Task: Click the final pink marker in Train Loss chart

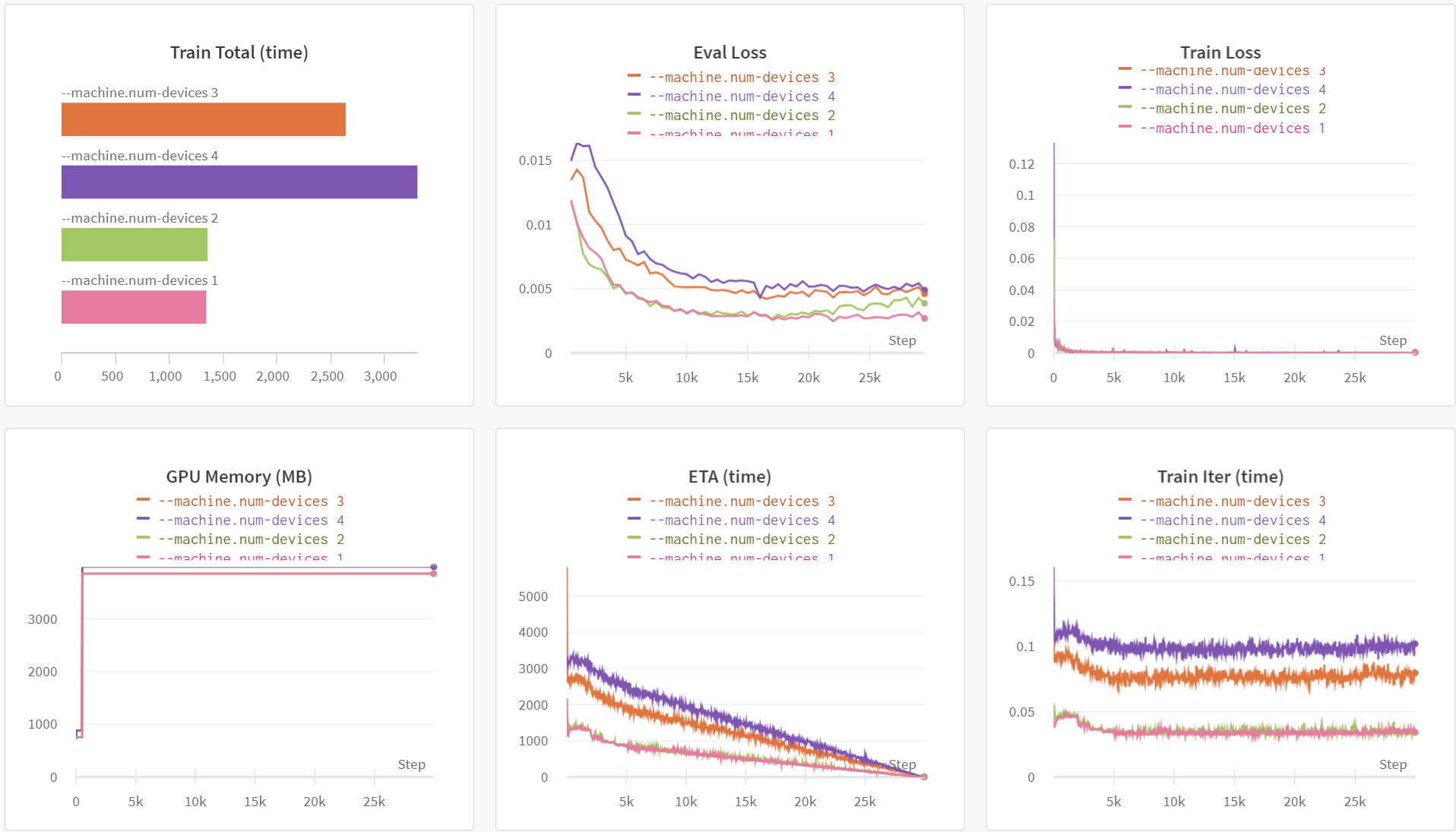Action: coord(1414,352)
